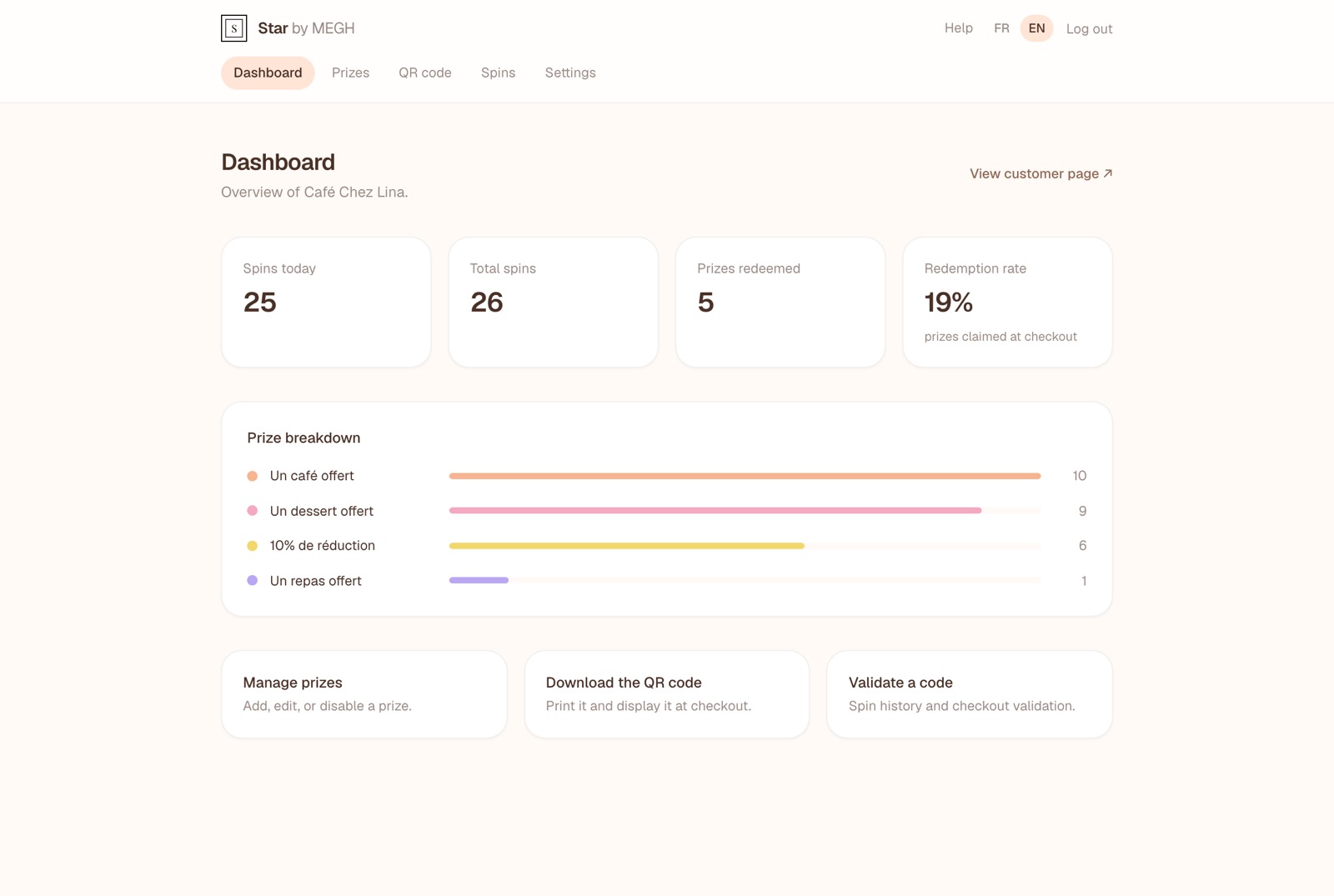
Task: Log out of the account
Action: coord(1089,29)
